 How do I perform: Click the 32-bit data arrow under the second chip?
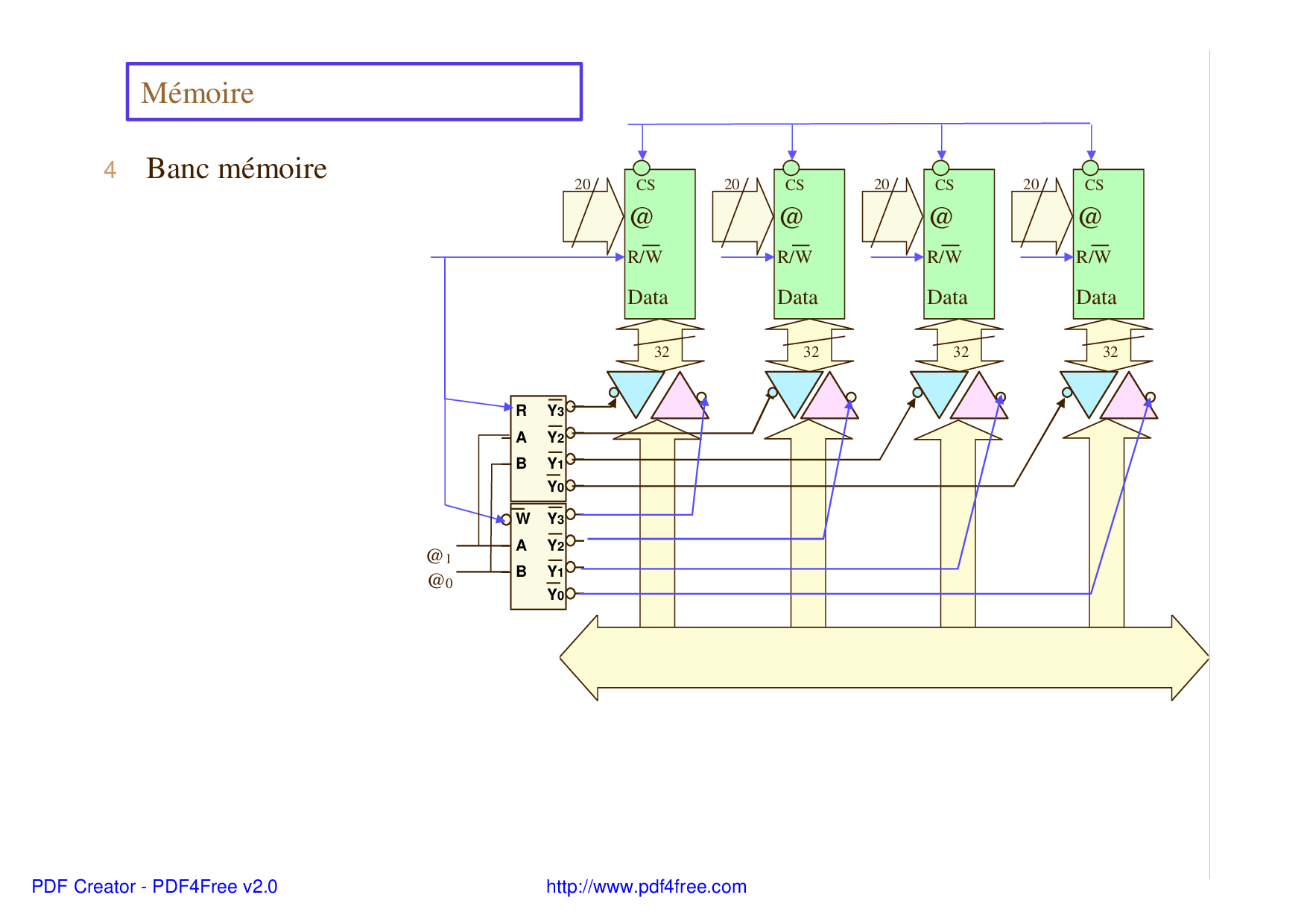(x=809, y=345)
